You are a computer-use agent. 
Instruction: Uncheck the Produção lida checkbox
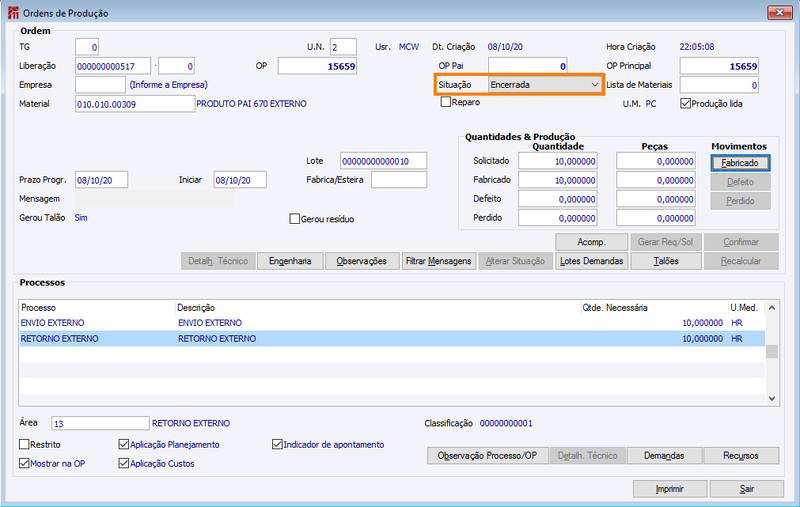685,104
